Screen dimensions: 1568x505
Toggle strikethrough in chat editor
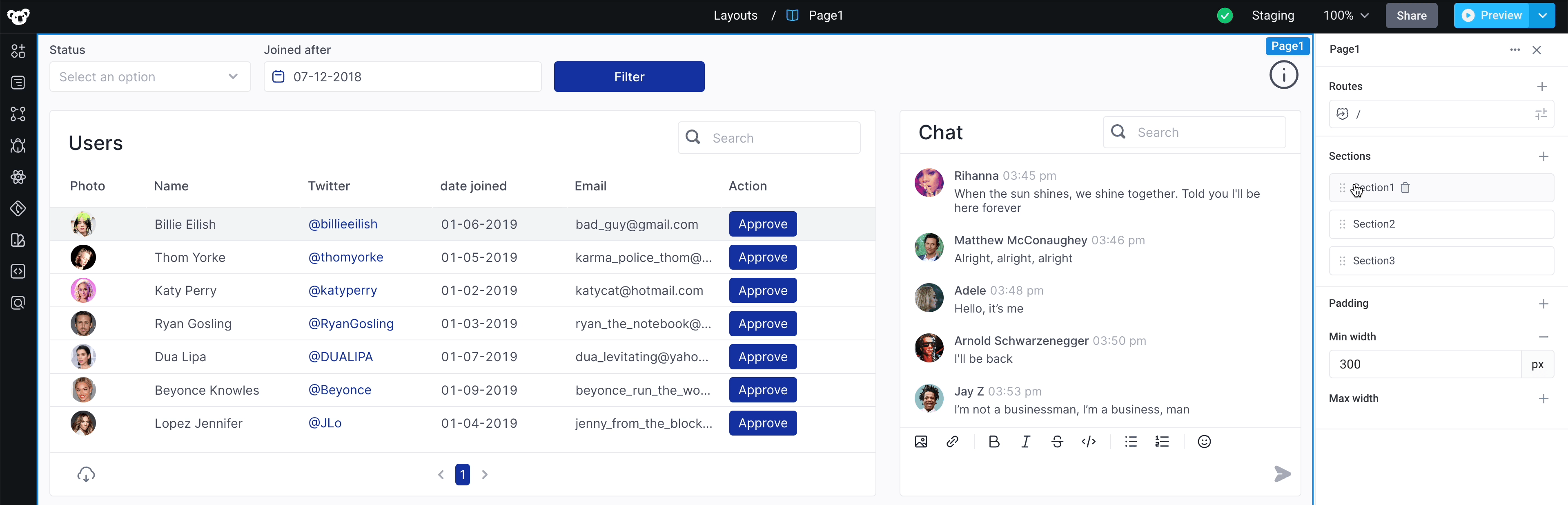(1057, 442)
